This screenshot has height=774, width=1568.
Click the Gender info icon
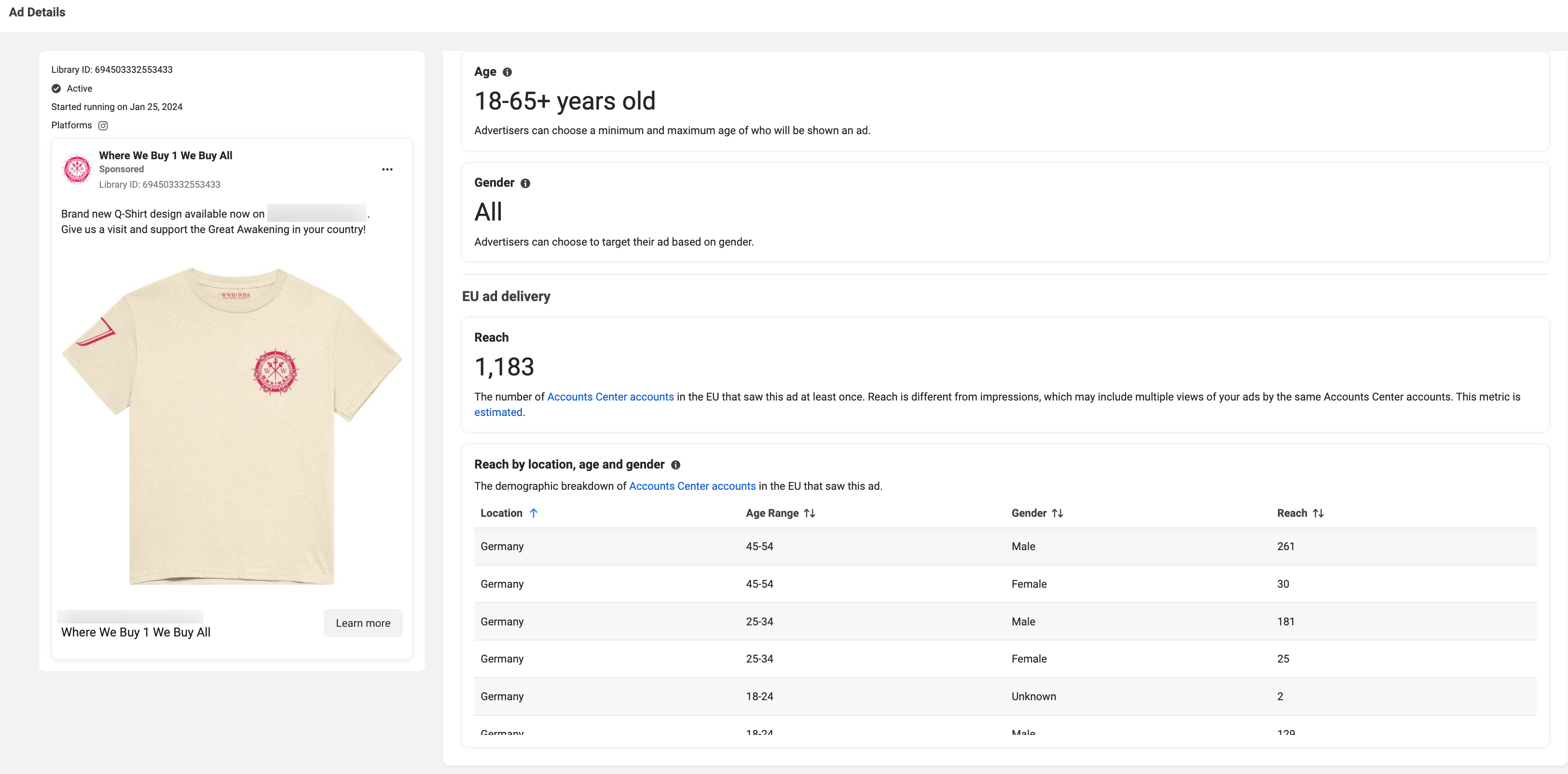coord(525,183)
